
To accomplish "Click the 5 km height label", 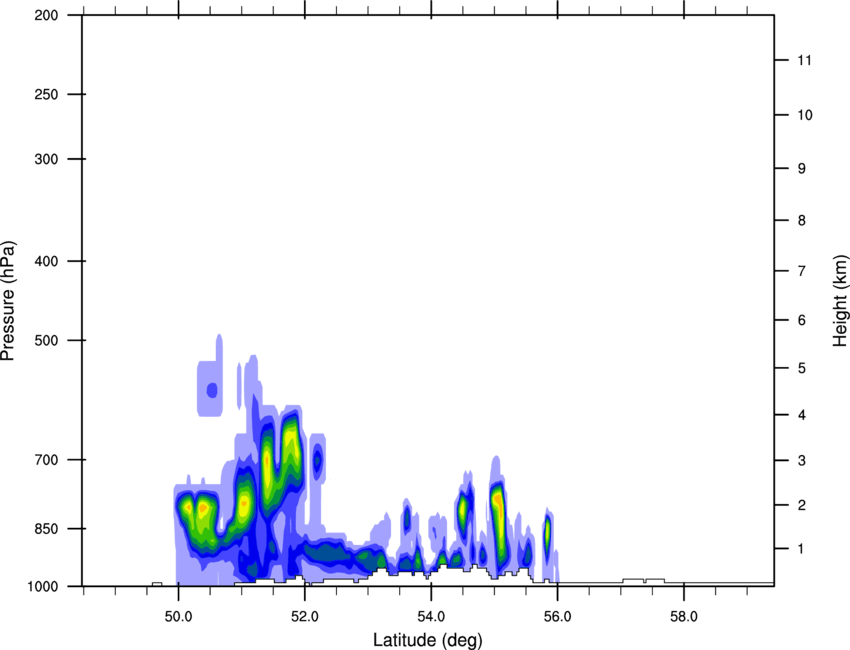I will 802,368.
